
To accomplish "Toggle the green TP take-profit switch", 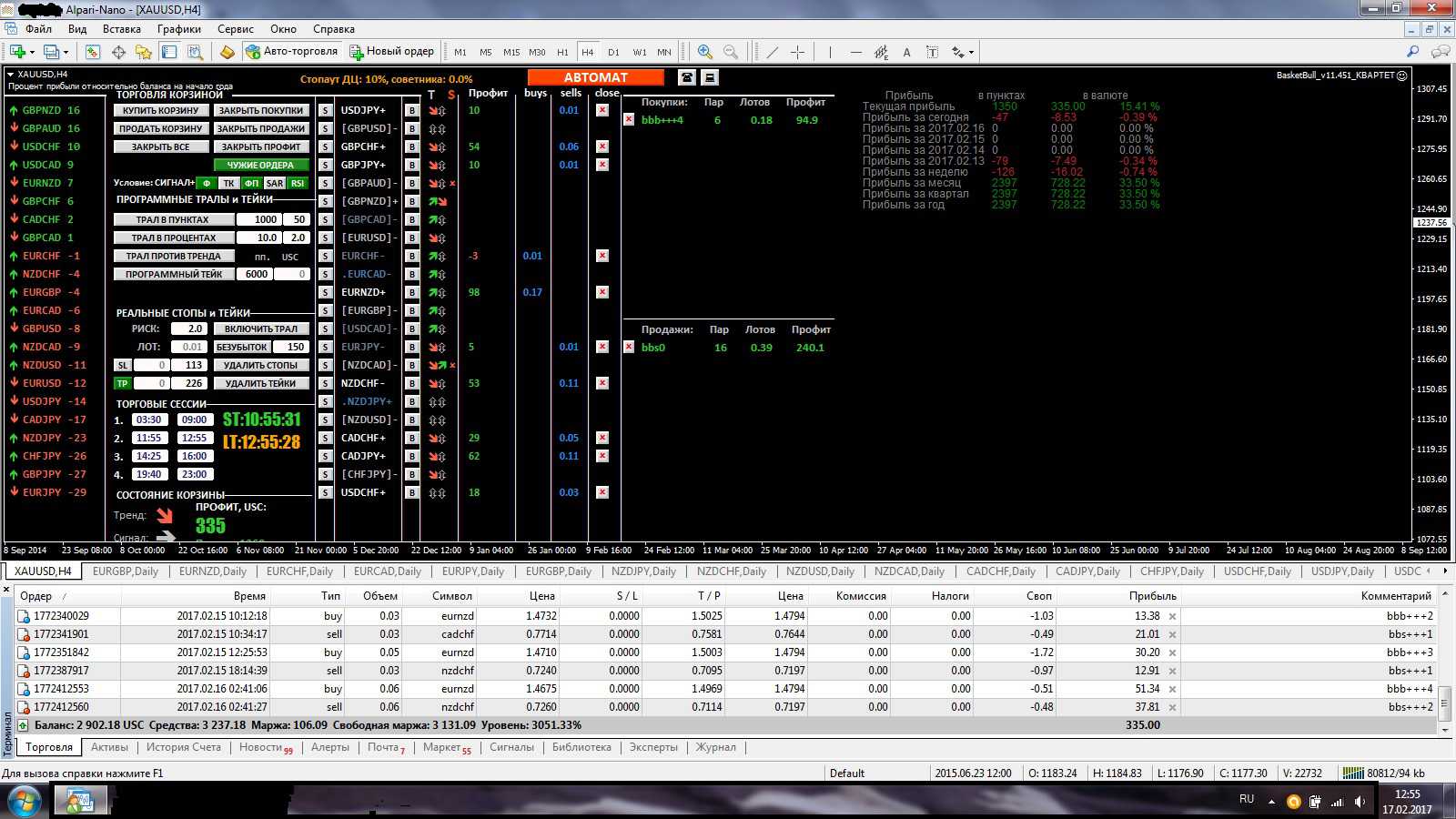I will click(x=122, y=383).
